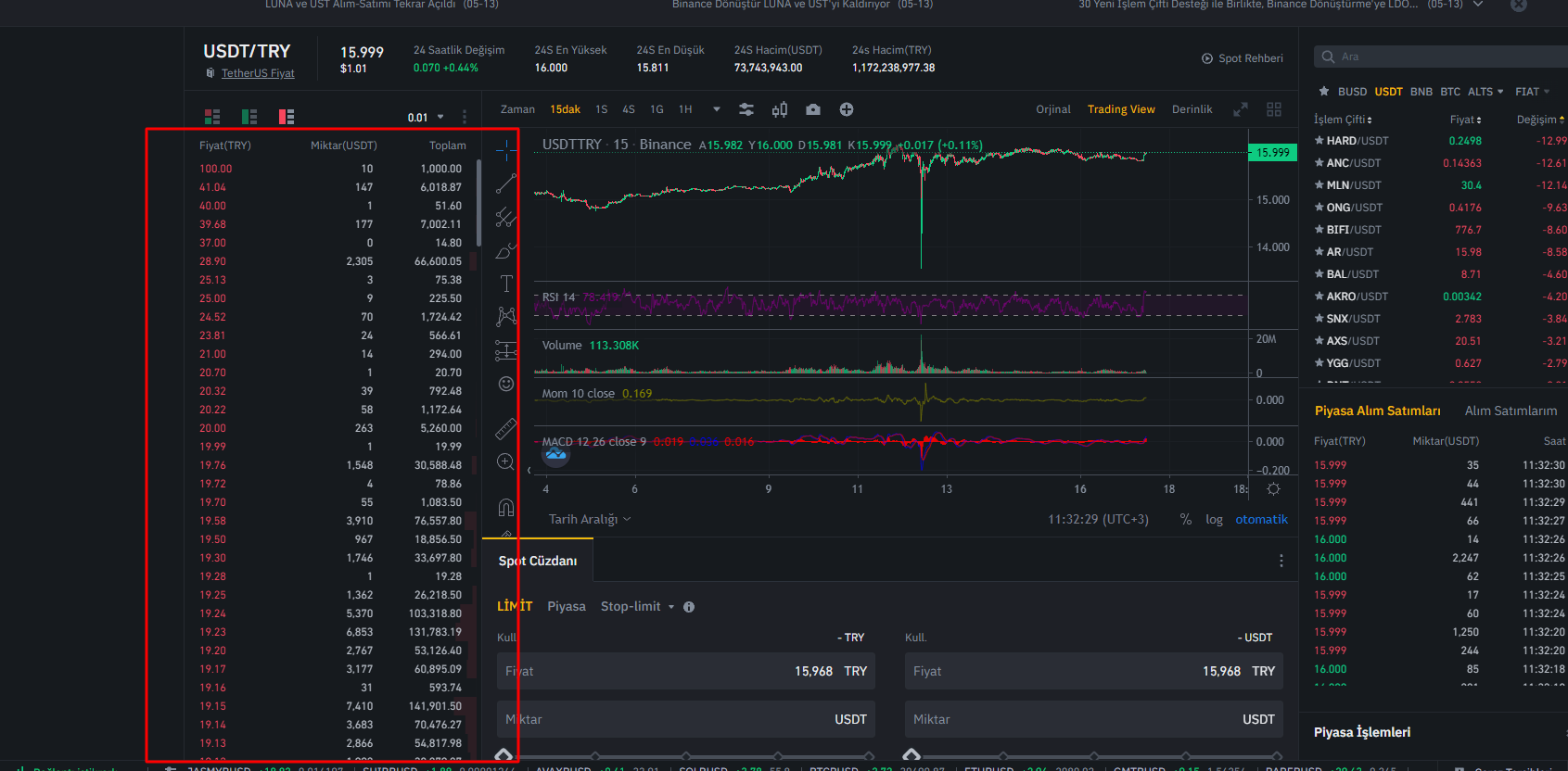Expand the Stop-limit order type dropdown
1568x771 pixels.
click(x=638, y=606)
